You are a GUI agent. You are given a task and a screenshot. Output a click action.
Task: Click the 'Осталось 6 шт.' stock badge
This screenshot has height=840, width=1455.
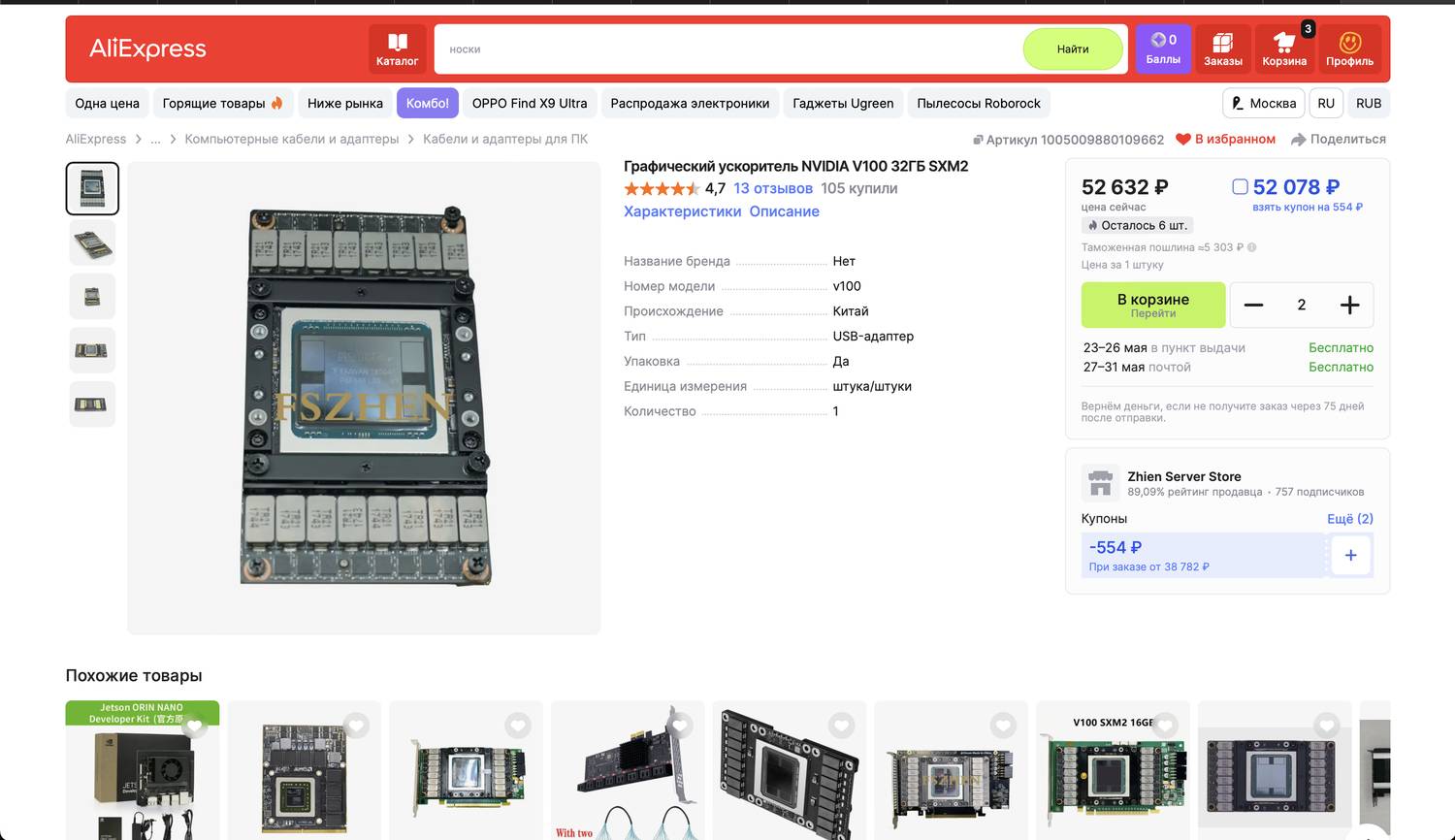[x=1137, y=225]
